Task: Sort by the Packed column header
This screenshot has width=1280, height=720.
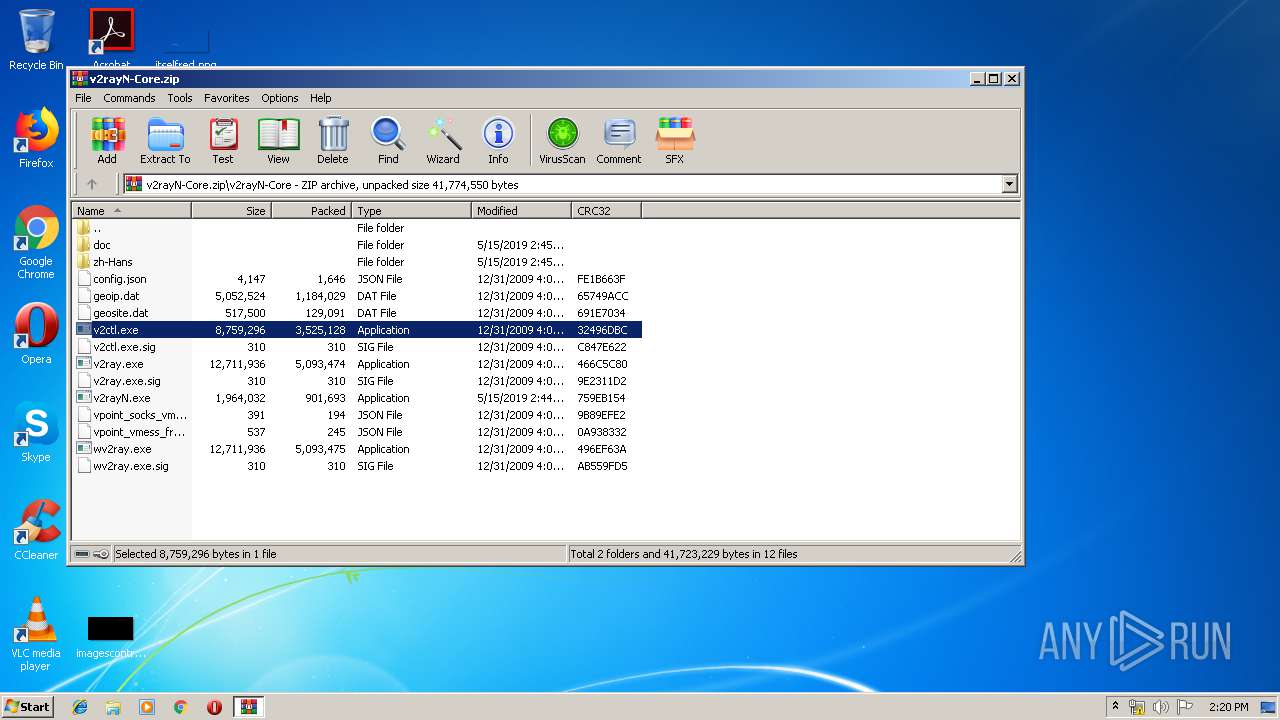Action: [311, 210]
